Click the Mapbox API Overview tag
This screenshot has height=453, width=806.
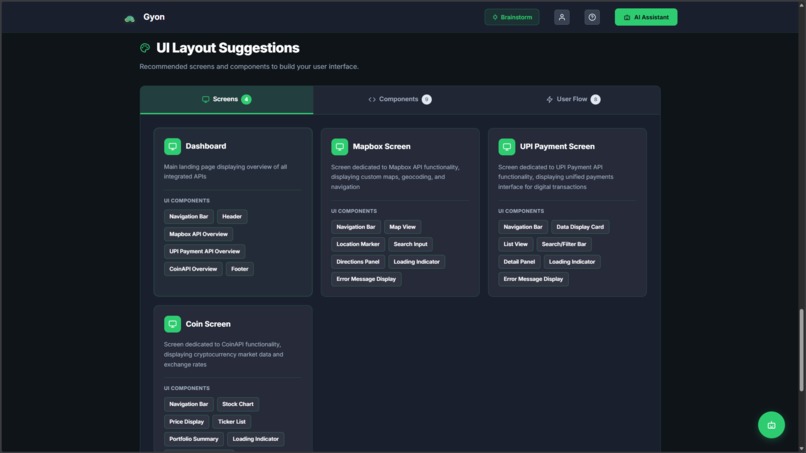198,234
